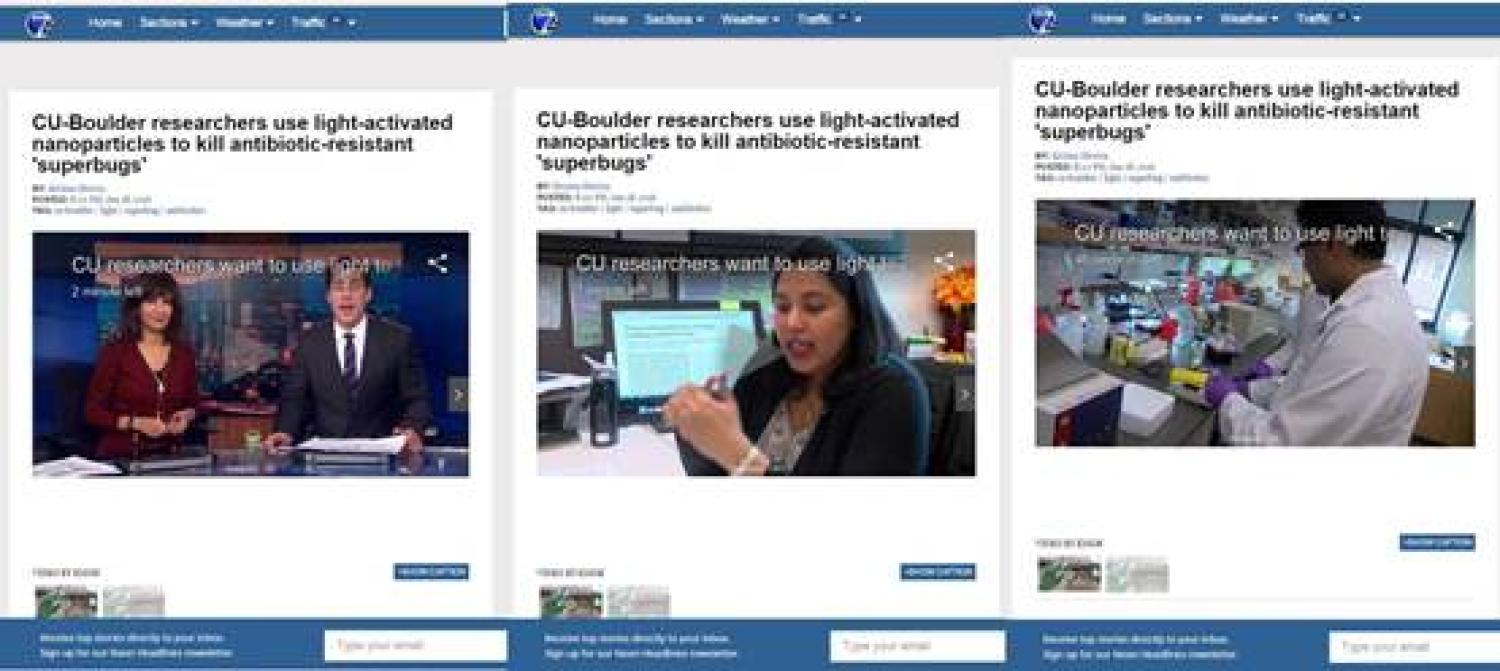Click the share icon on the news anchors video
This screenshot has width=1500, height=671.
[x=437, y=264]
